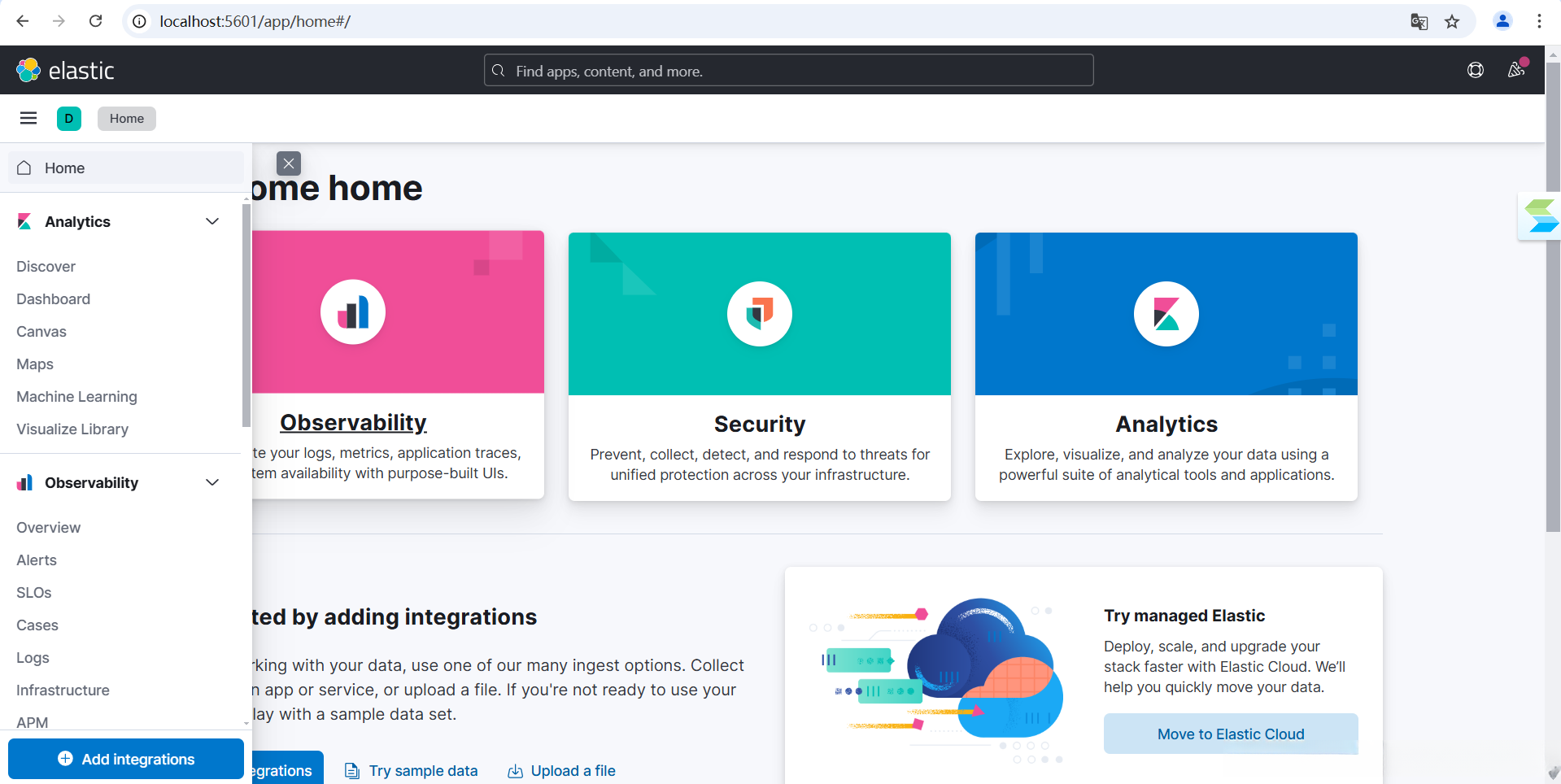Click the browser back arrow
The image size is (1561, 784).
pyautogui.click(x=23, y=21)
